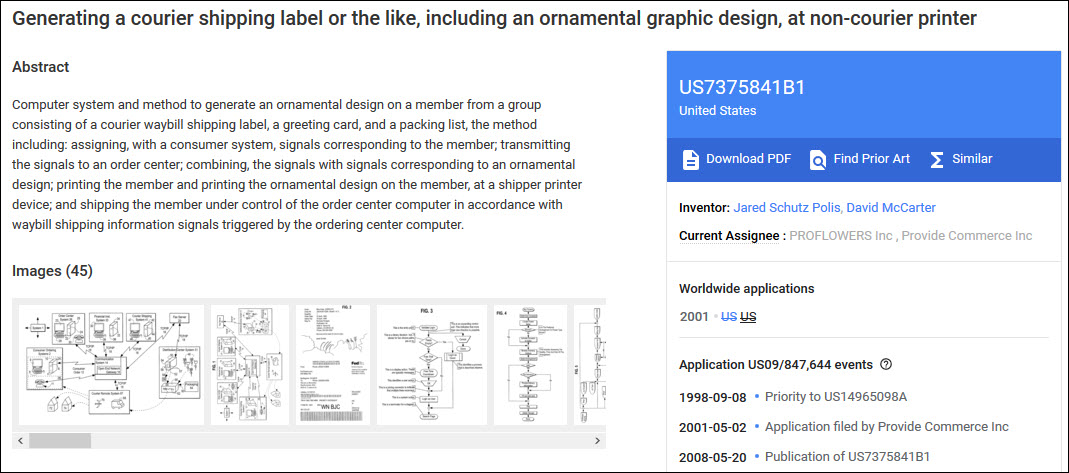Open Find Prior Art
The height and width of the screenshot is (473, 1069).
[x=871, y=159]
